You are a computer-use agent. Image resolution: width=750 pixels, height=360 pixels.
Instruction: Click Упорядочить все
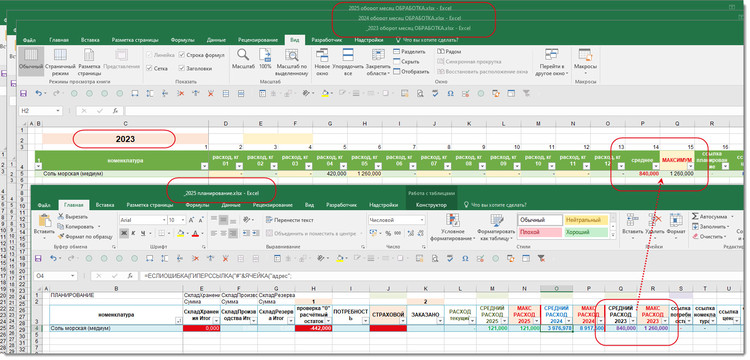pos(348,62)
